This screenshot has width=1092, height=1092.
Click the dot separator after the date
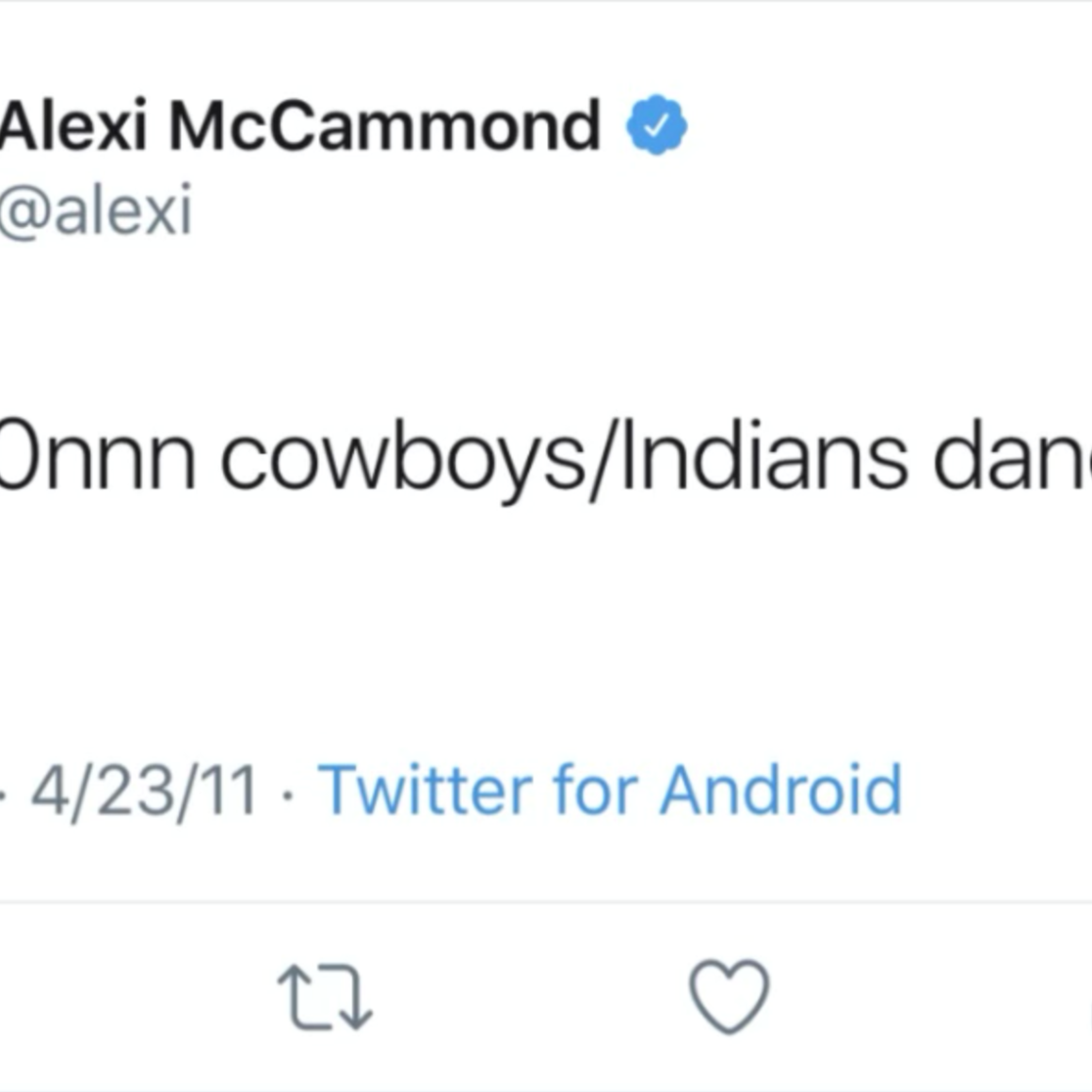[x=287, y=794]
